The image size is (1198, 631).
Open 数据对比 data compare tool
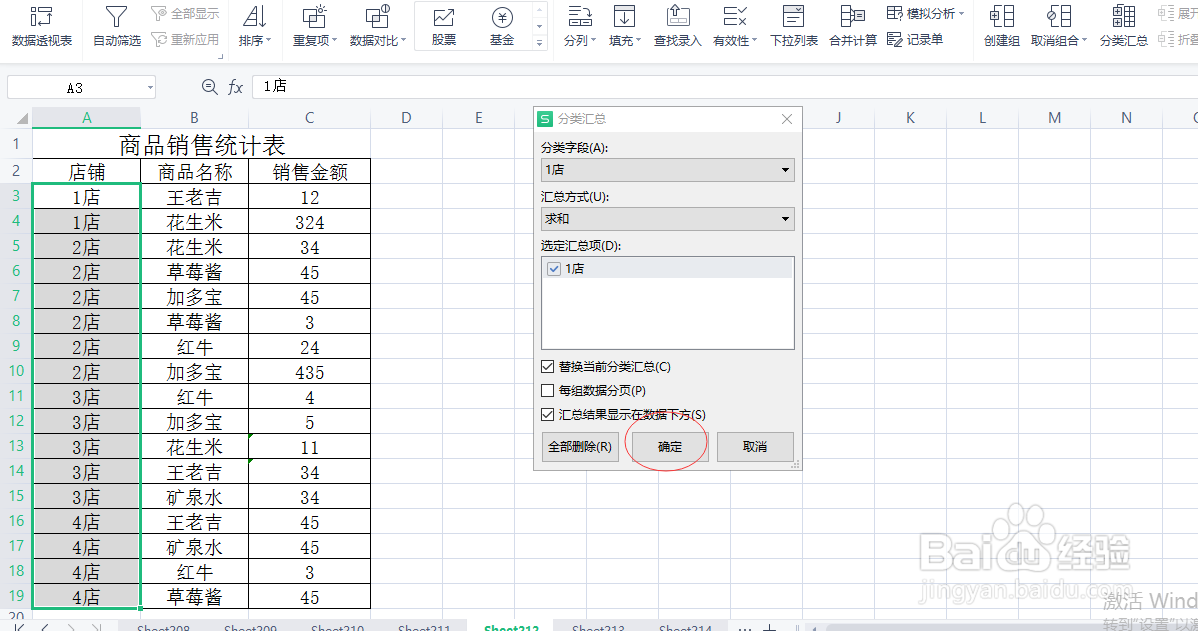(377, 25)
